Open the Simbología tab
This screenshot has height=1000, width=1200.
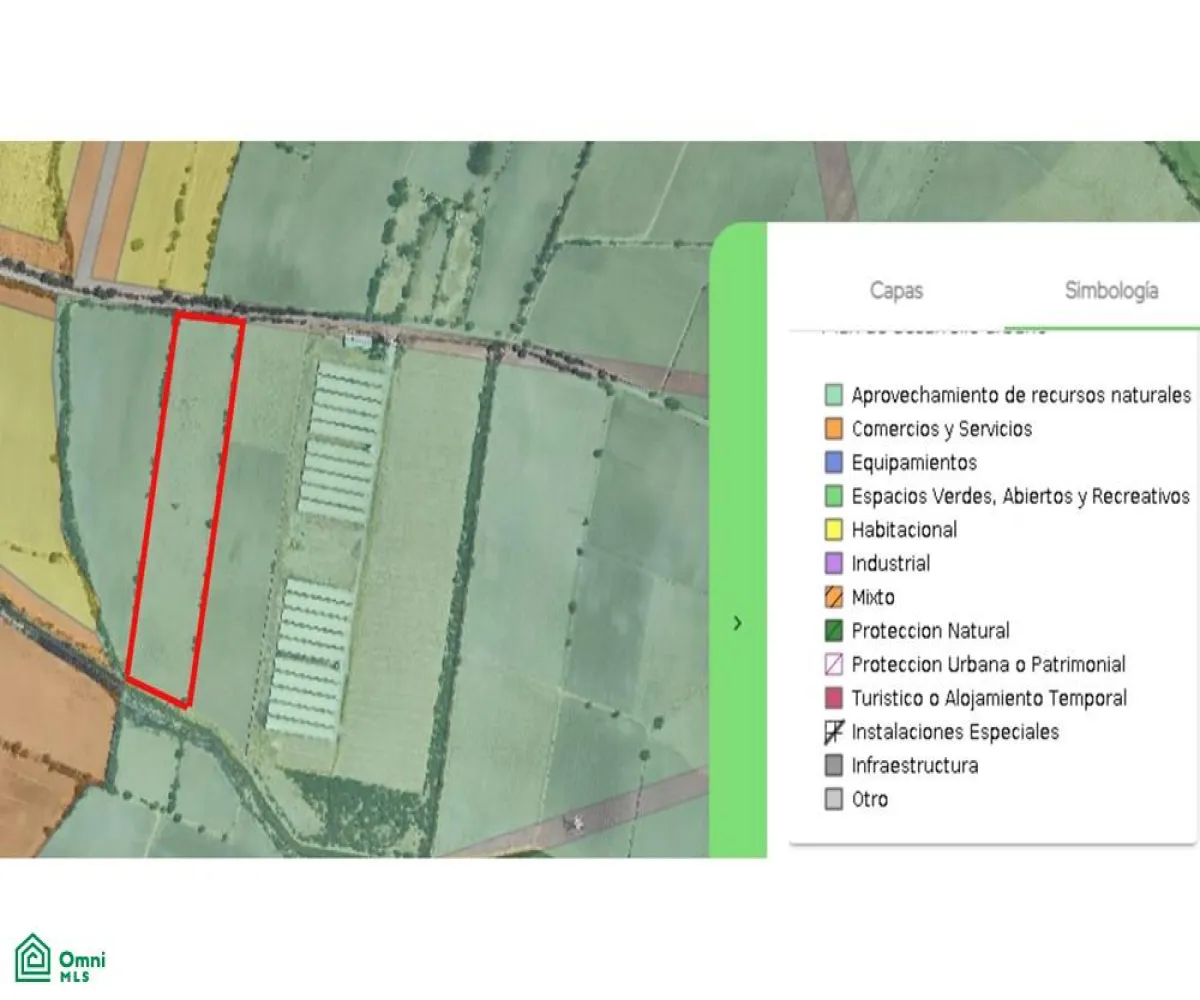click(1111, 291)
